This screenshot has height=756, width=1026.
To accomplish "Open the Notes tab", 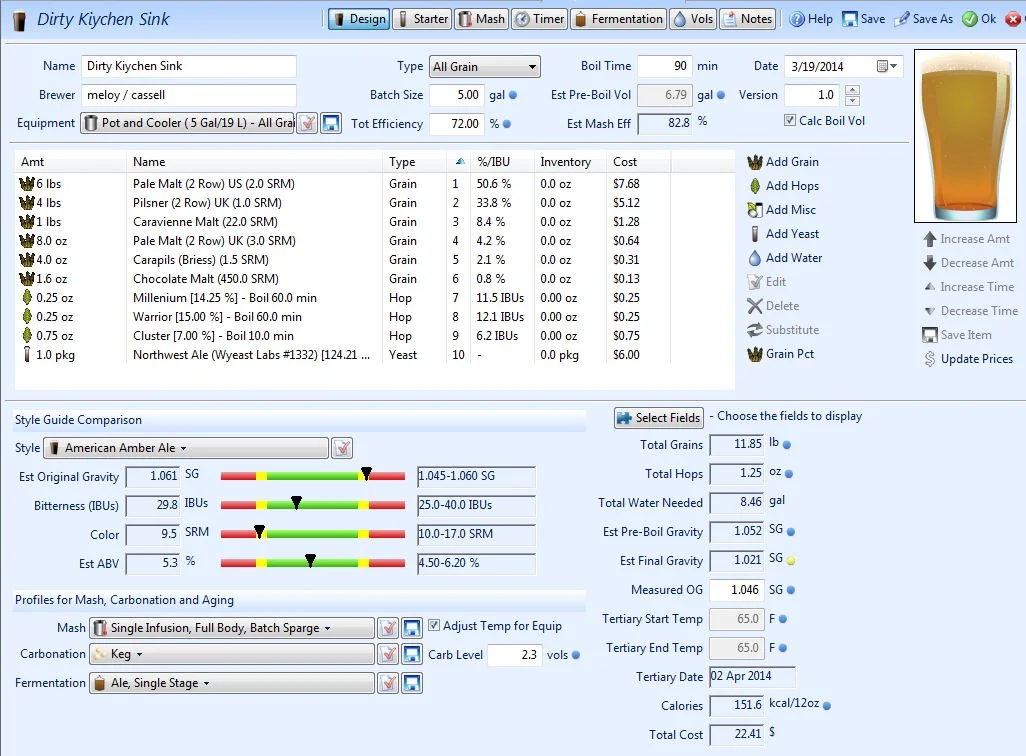I will click(x=748, y=19).
